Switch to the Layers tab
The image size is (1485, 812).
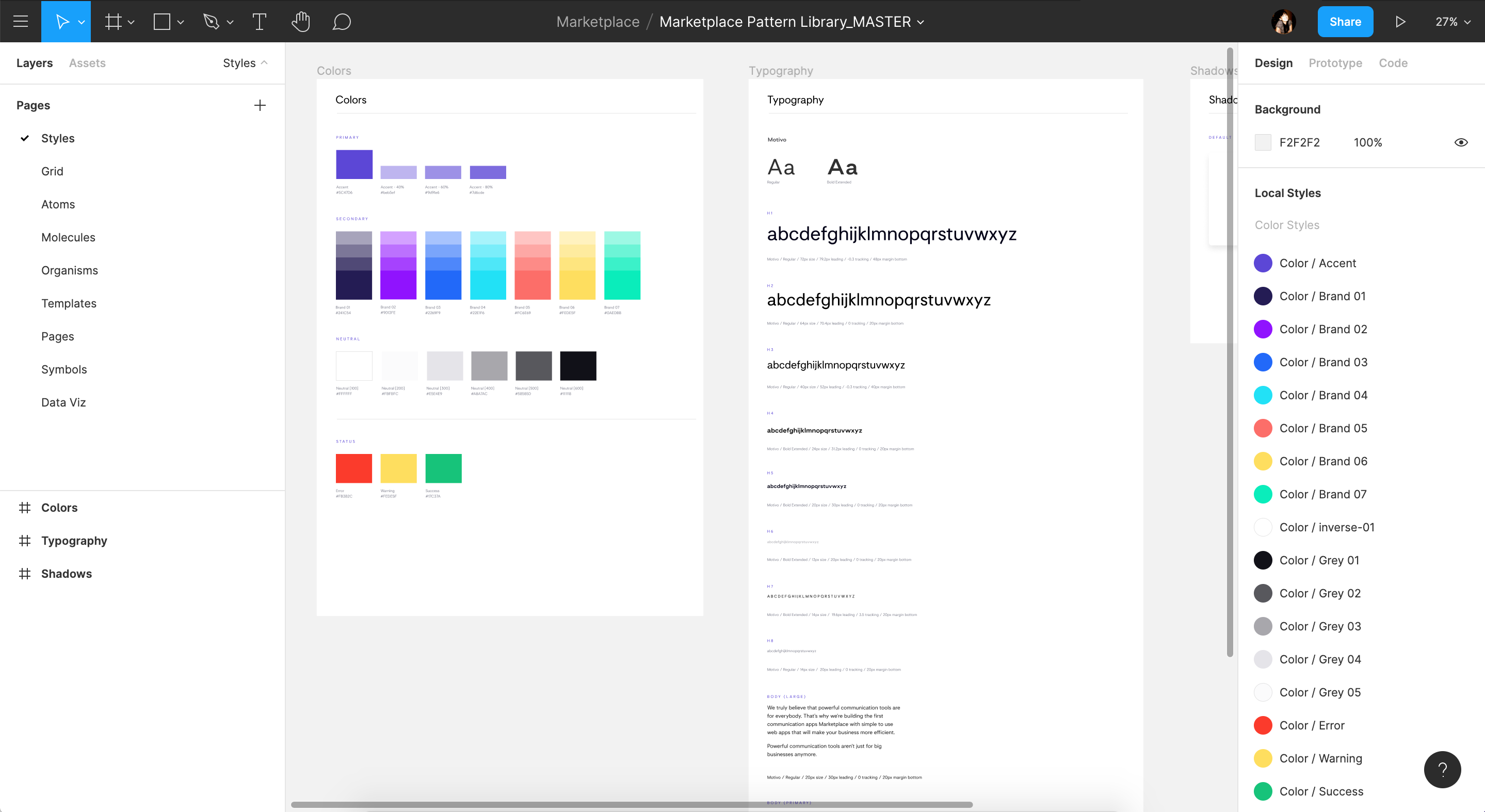tap(35, 63)
